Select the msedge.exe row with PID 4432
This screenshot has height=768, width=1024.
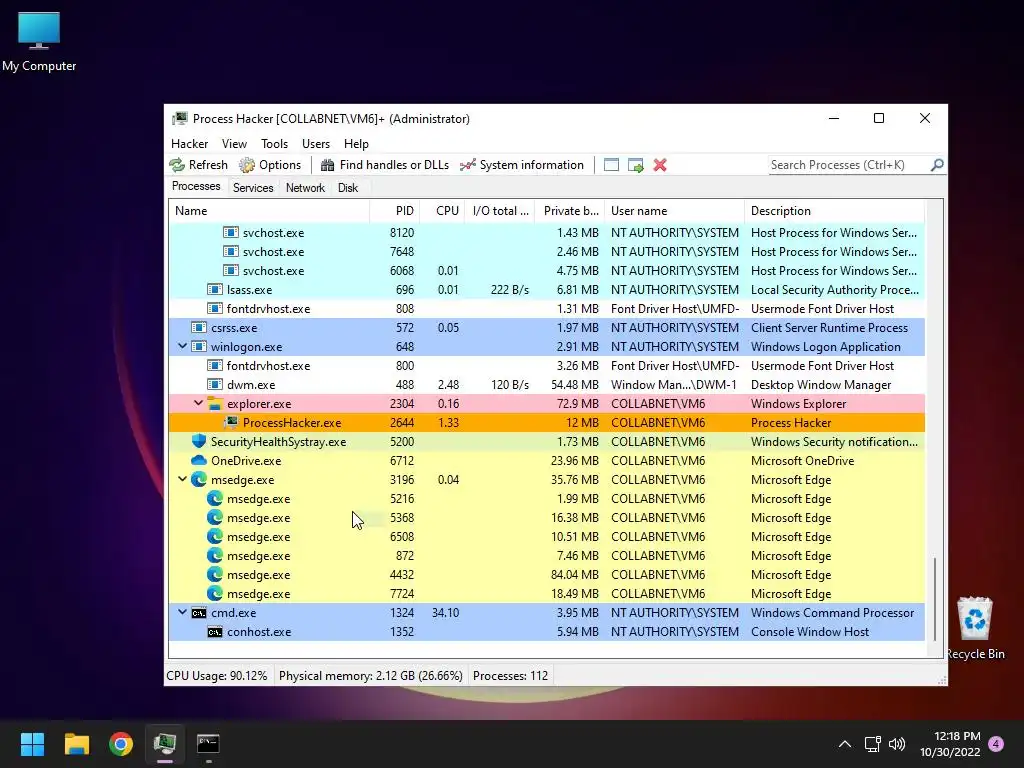[547, 575]
